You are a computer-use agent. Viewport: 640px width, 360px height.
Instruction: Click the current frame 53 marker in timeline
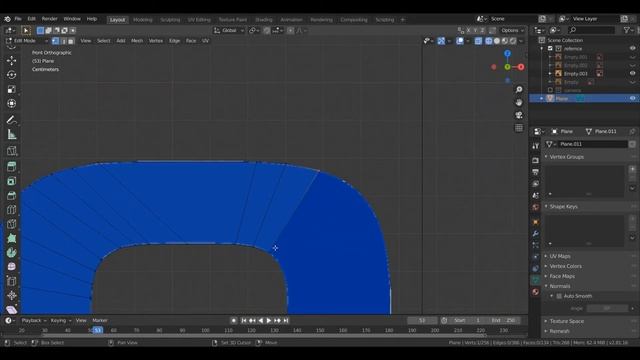coord(98,330)
